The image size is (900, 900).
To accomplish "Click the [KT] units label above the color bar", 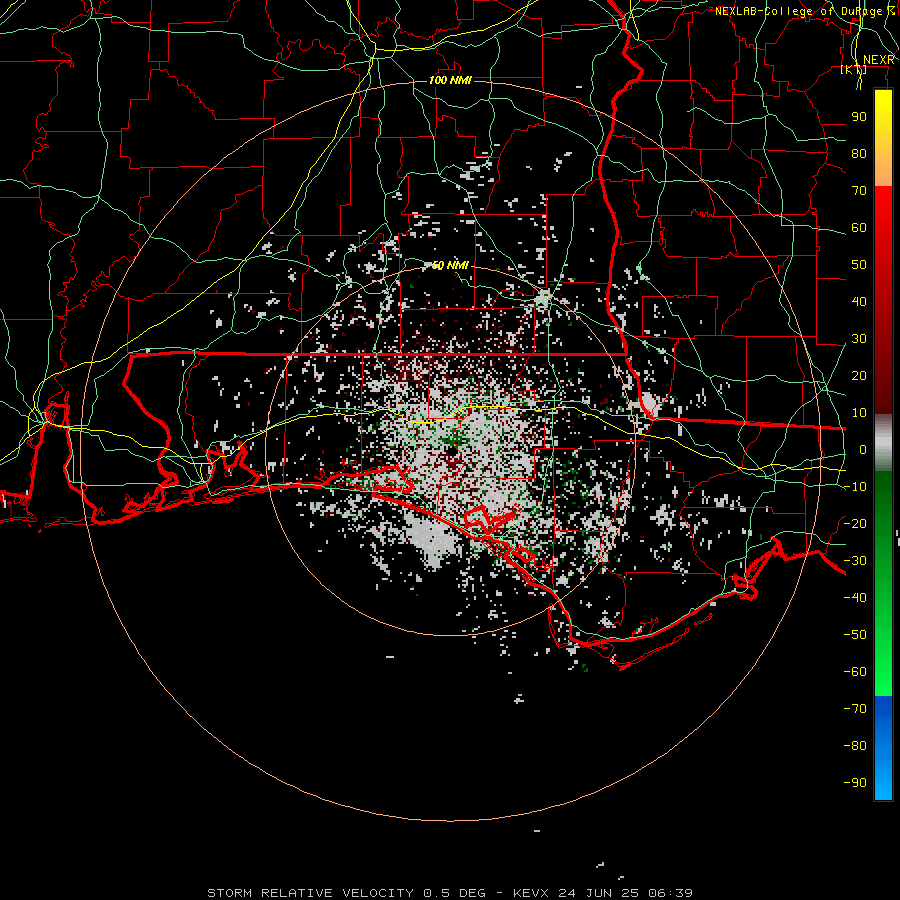I will coord(854,70).
